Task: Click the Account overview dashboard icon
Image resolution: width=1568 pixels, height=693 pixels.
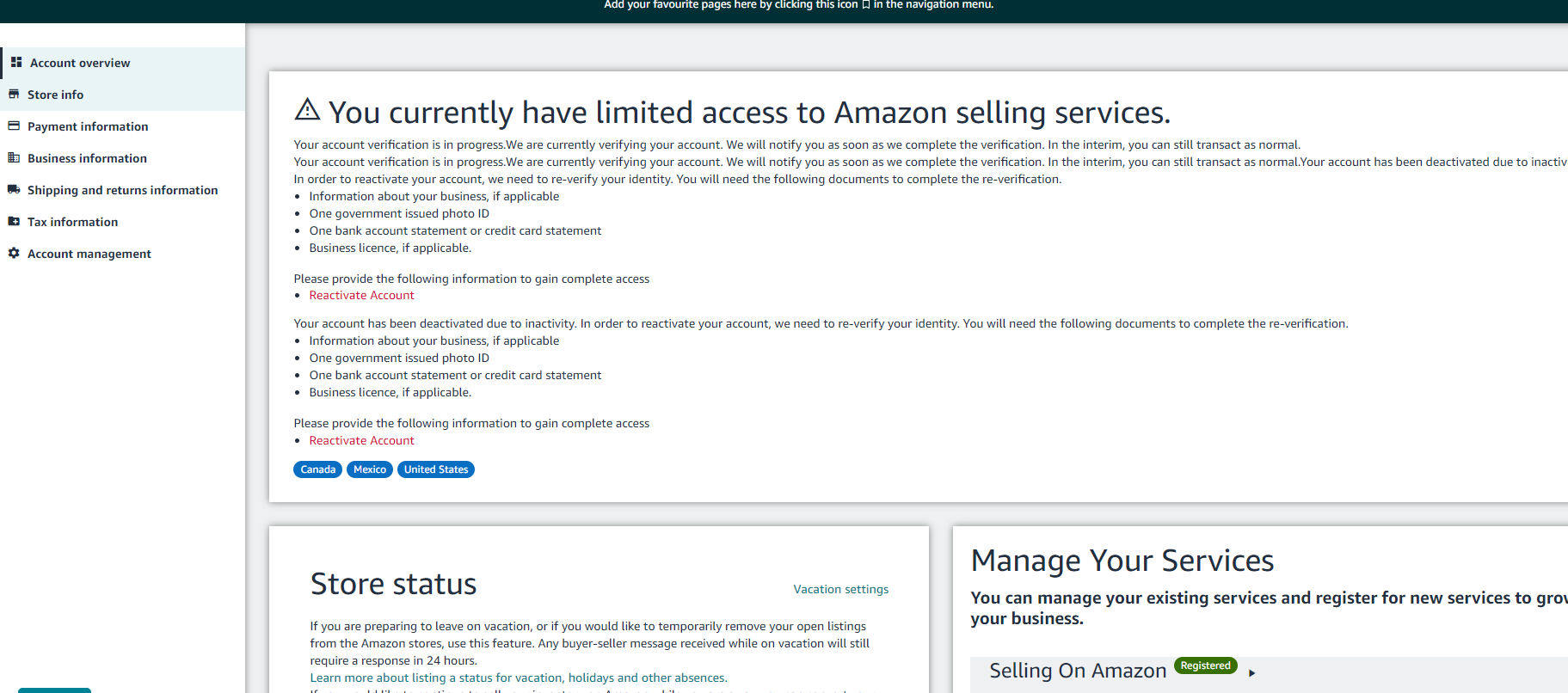Action: click(16, 62)
